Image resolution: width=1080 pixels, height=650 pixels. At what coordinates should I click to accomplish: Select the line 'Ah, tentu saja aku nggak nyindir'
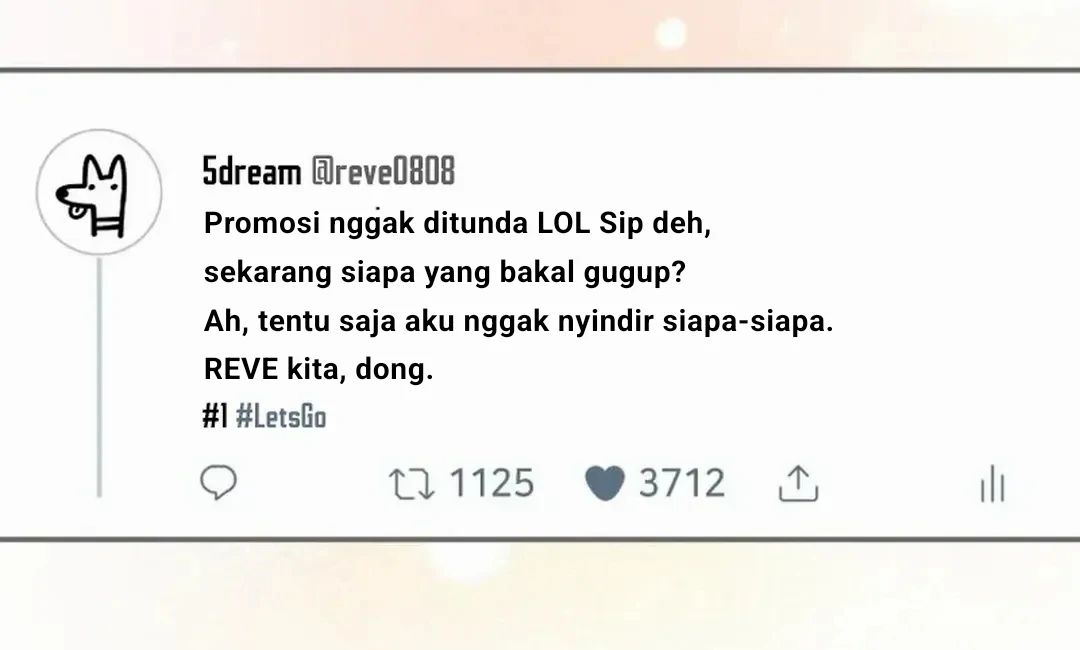click(428, 322)
